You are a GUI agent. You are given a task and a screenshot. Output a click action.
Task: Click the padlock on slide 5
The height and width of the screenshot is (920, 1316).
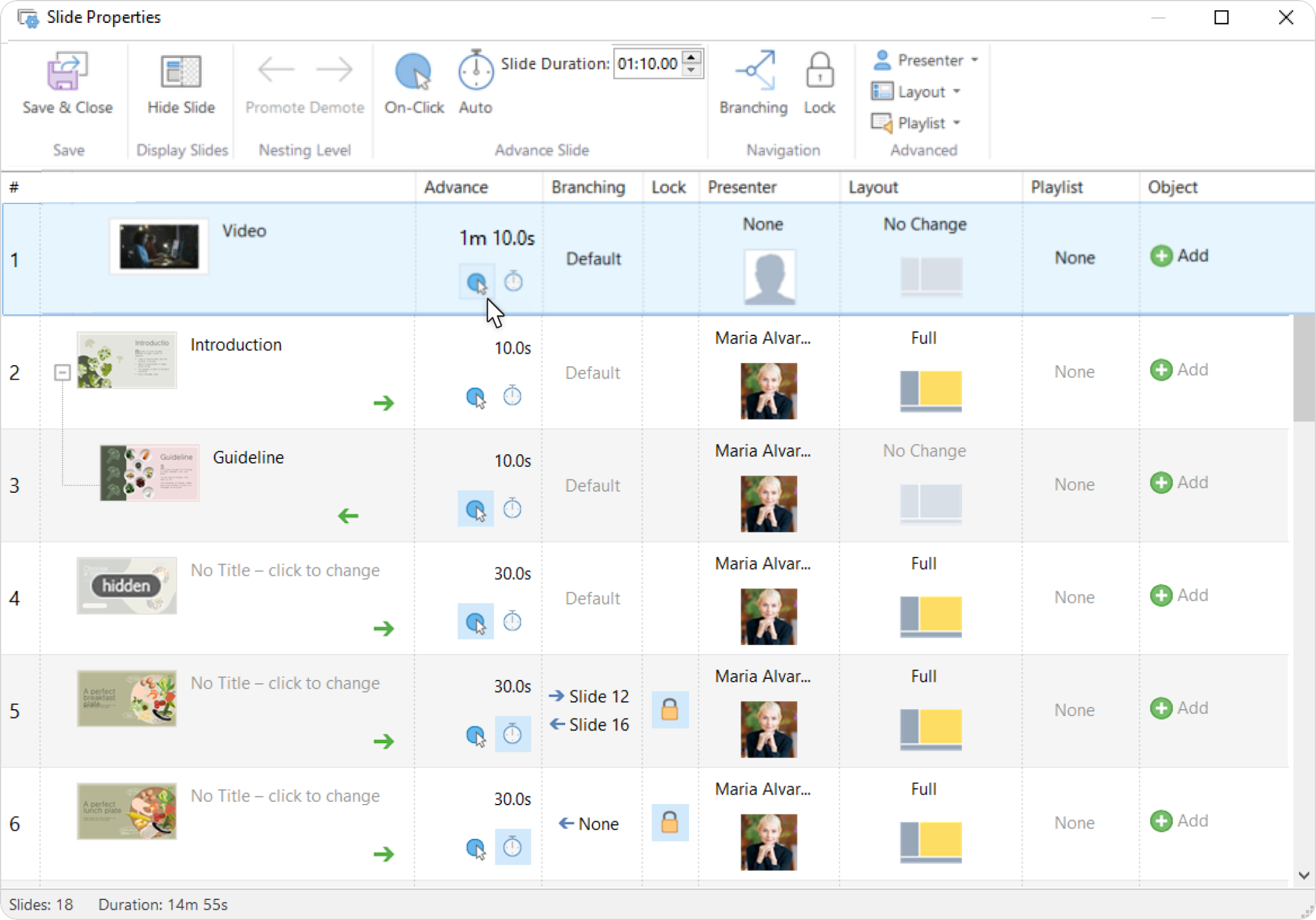669,710
